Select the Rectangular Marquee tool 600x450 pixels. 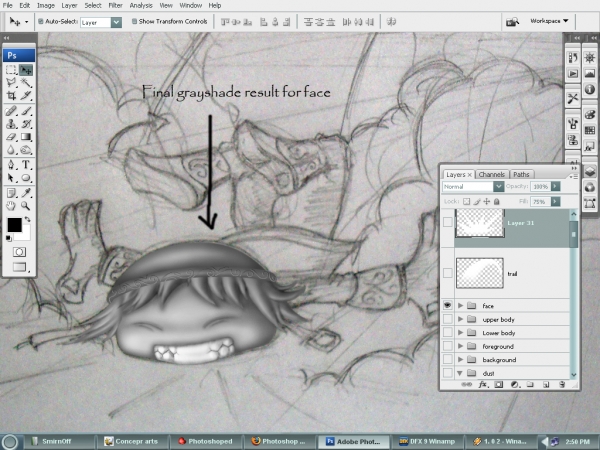11,70
